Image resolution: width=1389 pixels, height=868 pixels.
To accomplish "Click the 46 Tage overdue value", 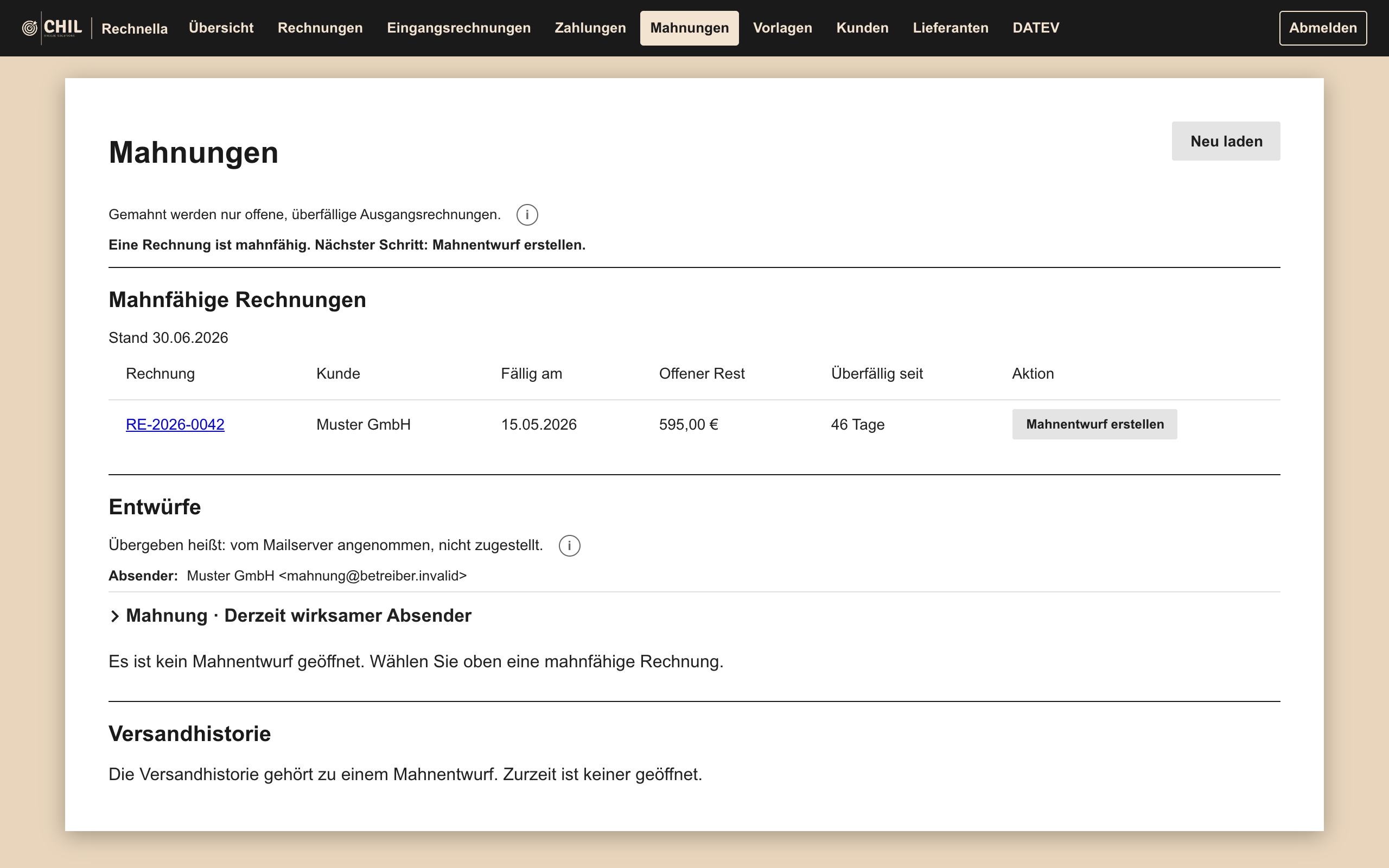I will pos(857,424).
